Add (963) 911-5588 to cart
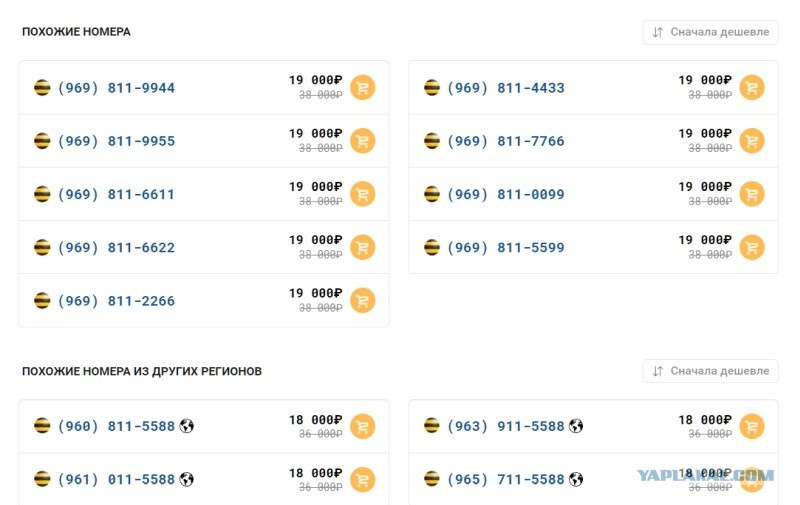800x505 pixels. 752,426
